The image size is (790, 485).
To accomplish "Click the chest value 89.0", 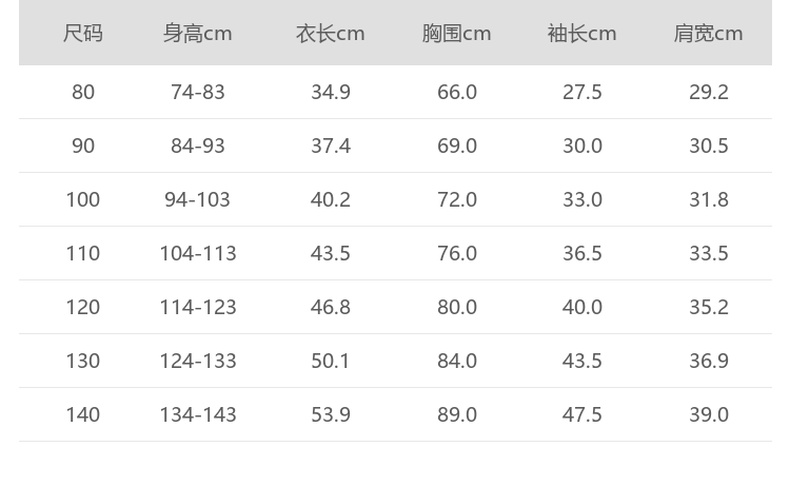I will (456, 415).
